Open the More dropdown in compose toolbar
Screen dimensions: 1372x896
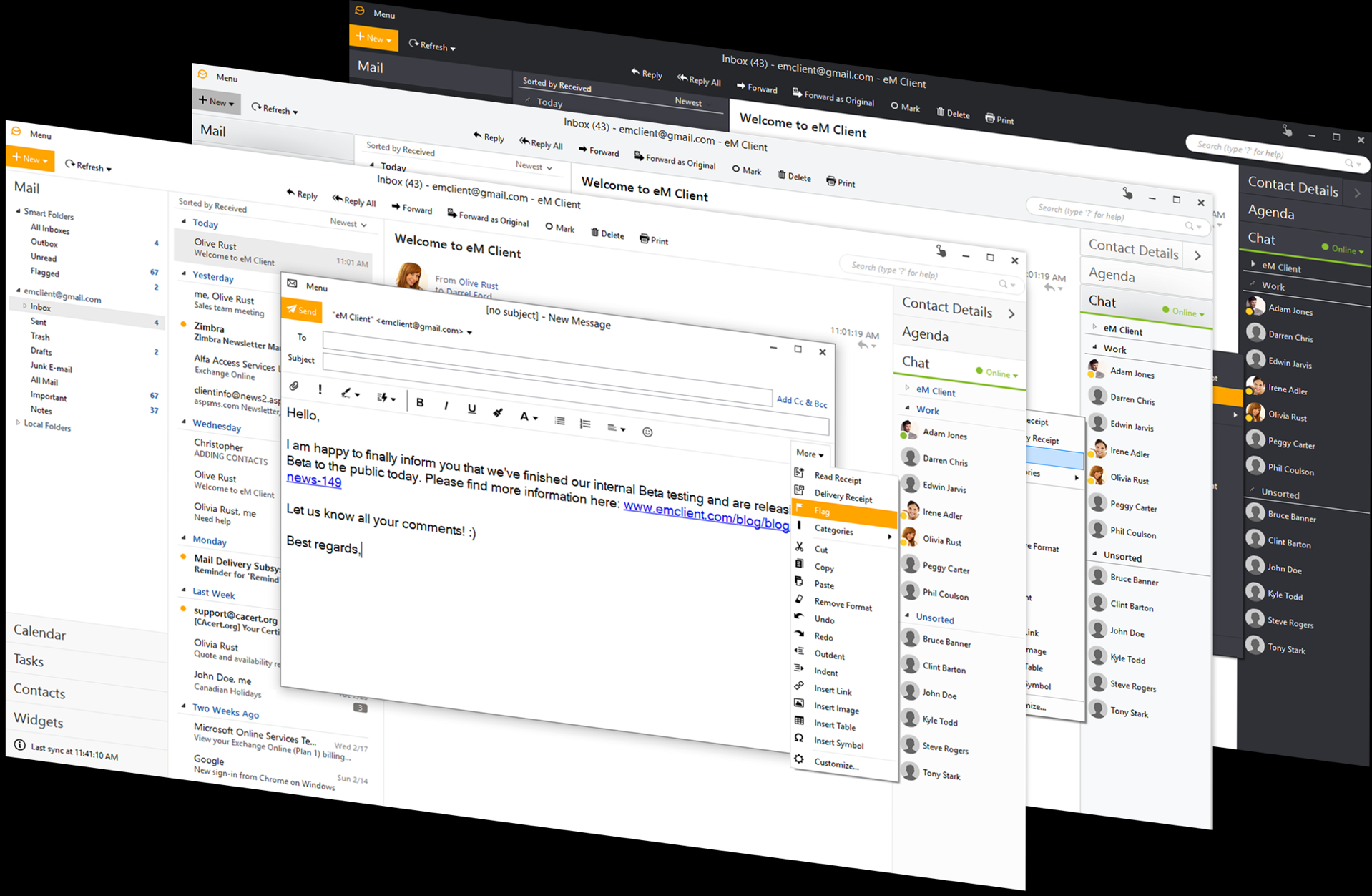[810, 454]
